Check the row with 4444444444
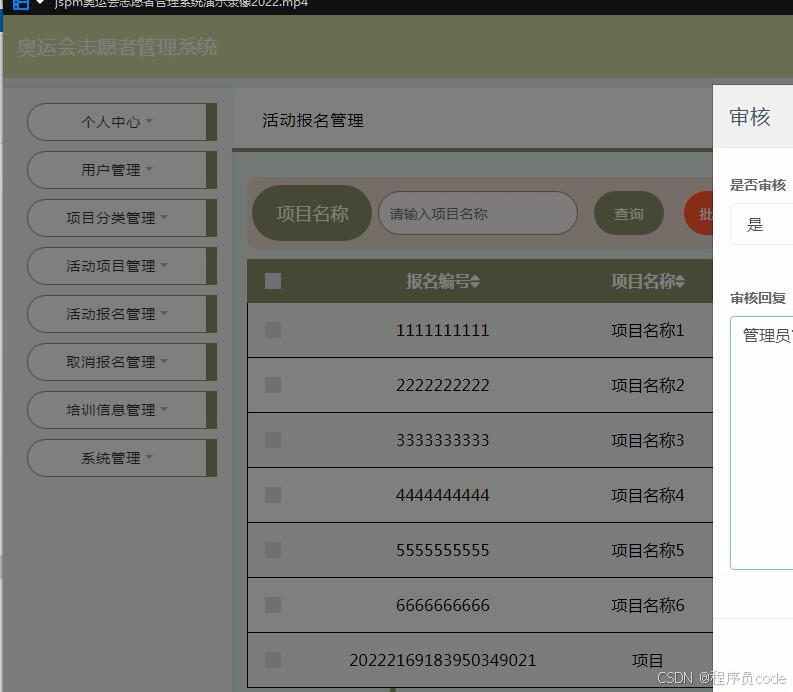The width and height of the screenshot is (793, 692). [x=273, y=495]
